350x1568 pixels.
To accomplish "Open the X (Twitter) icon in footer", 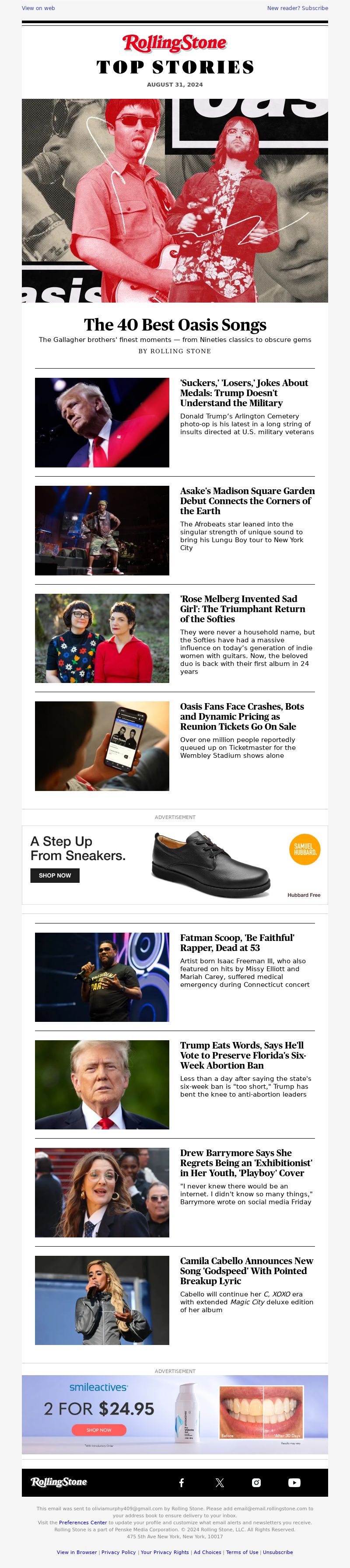I will [220, 1482].
